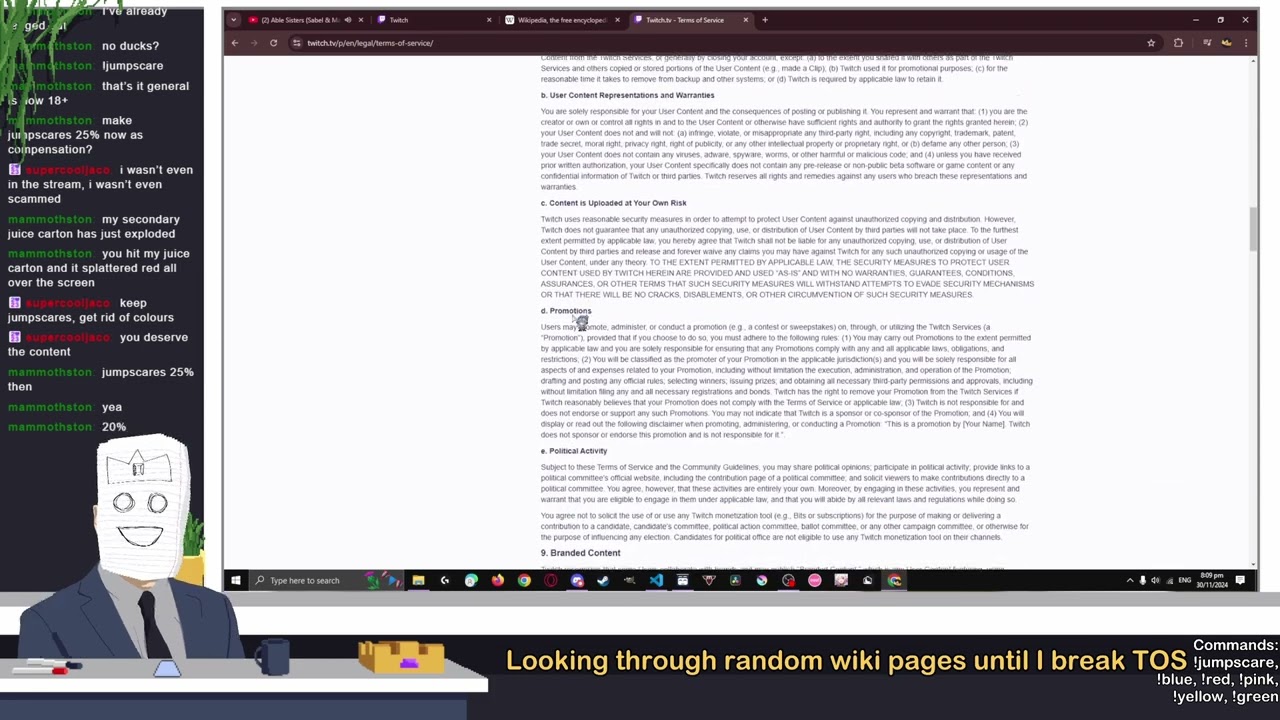
Task: Open Firefox from the taskbar
Action: (498, 580)
